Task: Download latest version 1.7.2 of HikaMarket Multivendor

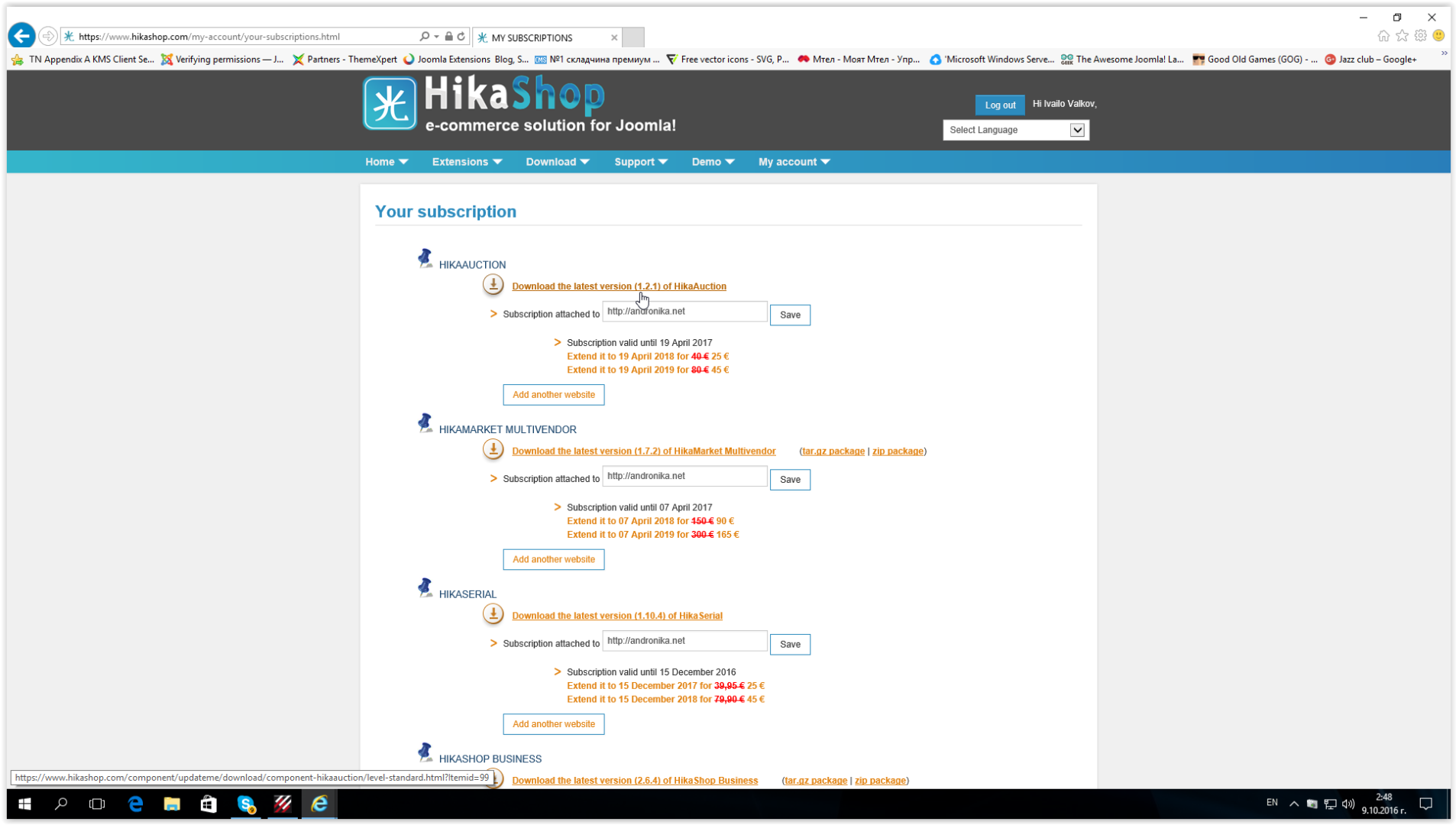Action: [x=644, y=451]
